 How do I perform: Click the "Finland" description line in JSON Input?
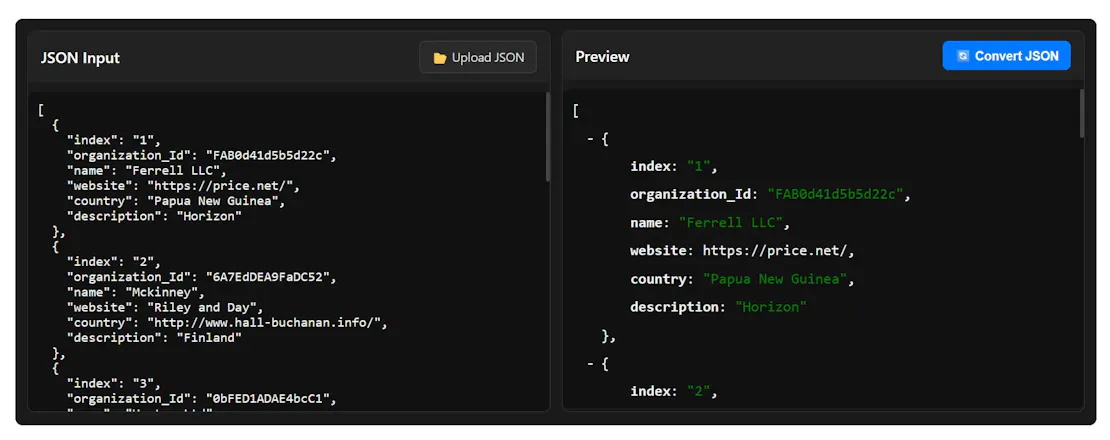pyautogui.click(x=154, y=338)
